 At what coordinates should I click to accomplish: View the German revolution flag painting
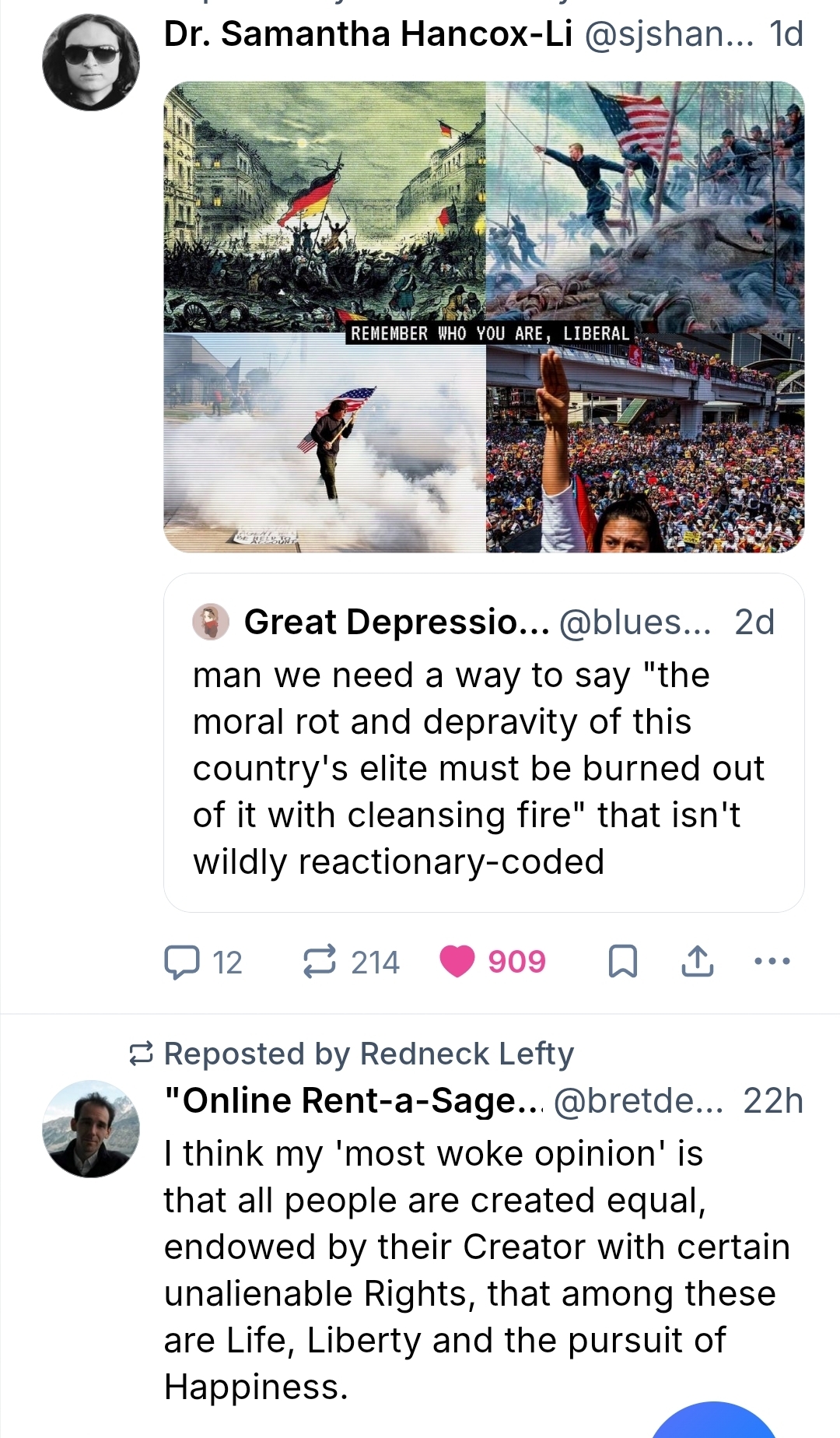(324, 207)
